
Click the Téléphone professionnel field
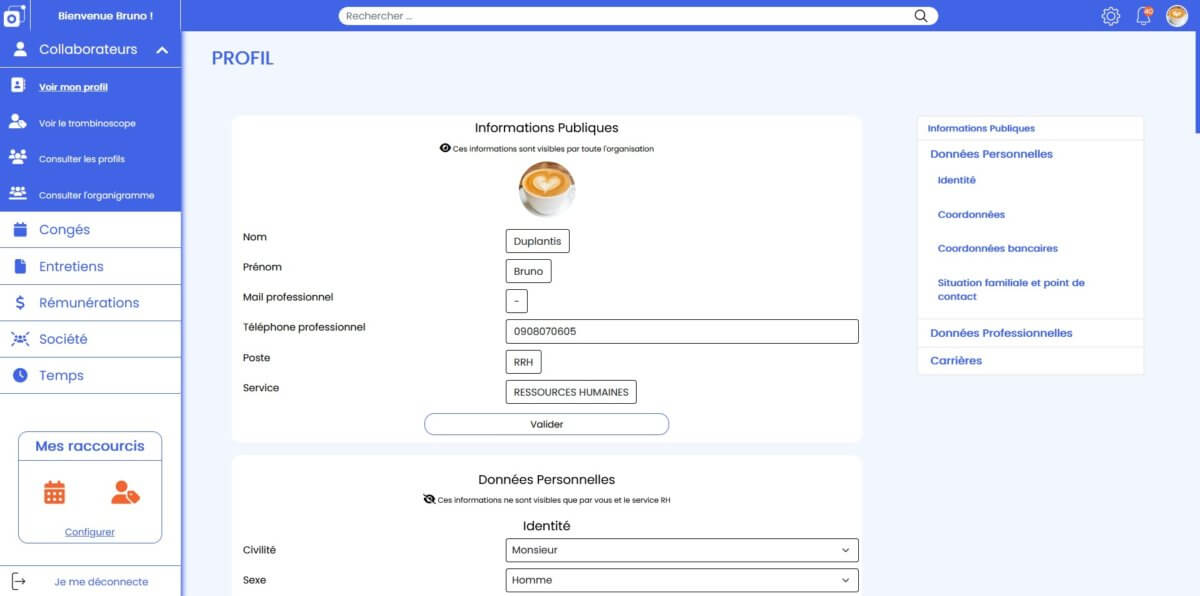coord(682,332)
